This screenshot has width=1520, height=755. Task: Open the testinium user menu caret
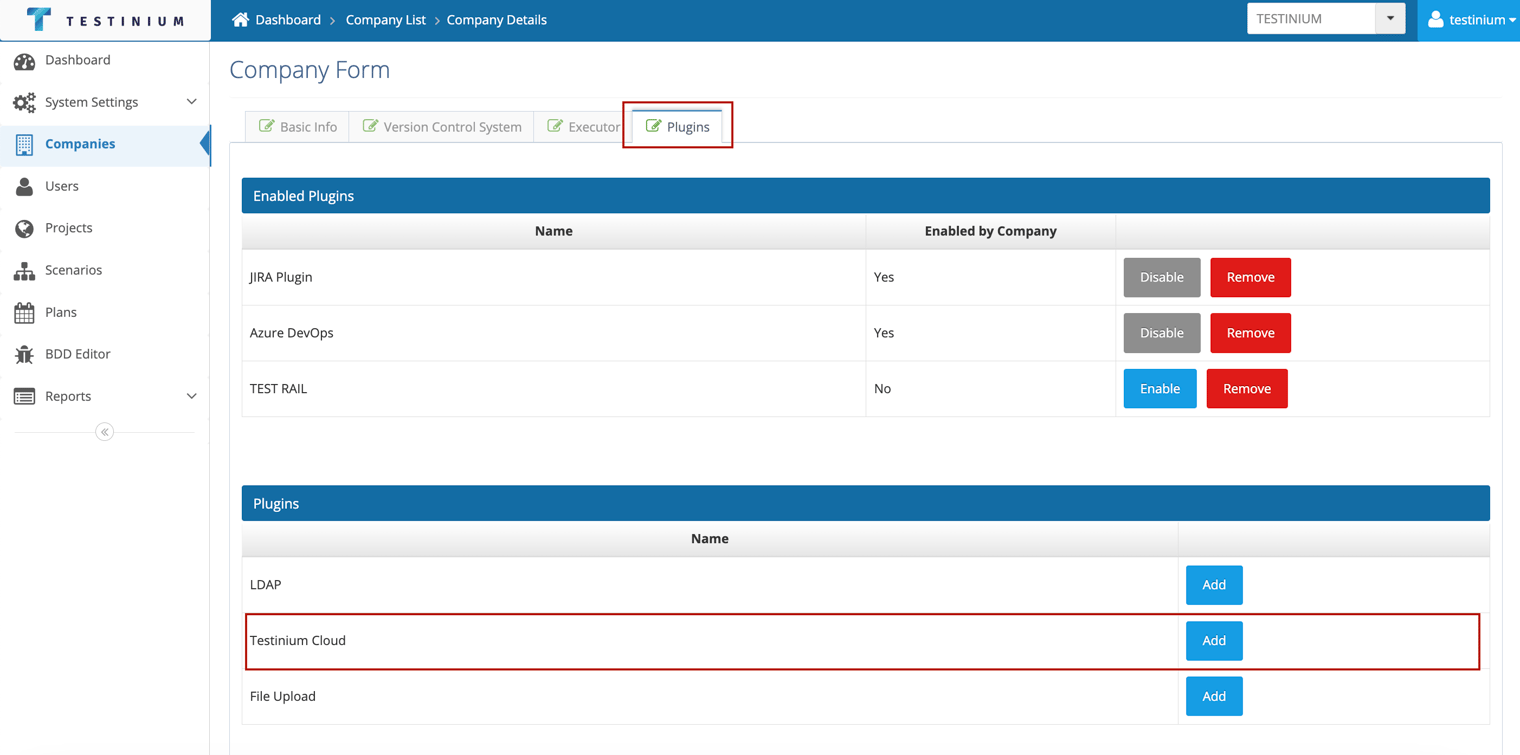(1512, 20)
